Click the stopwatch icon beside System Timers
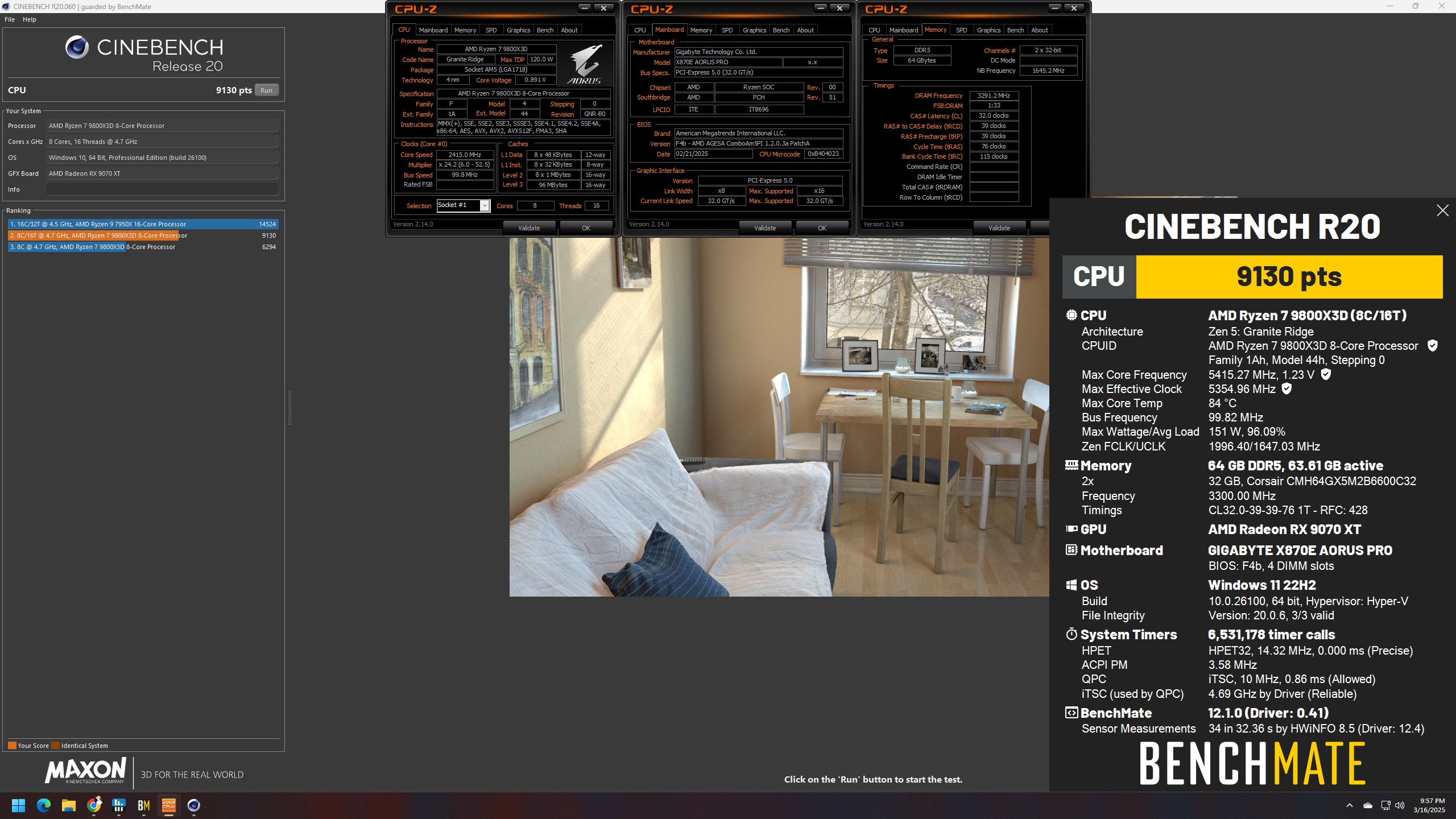This screenshot has height=819, width=1456. point(1072,634)
